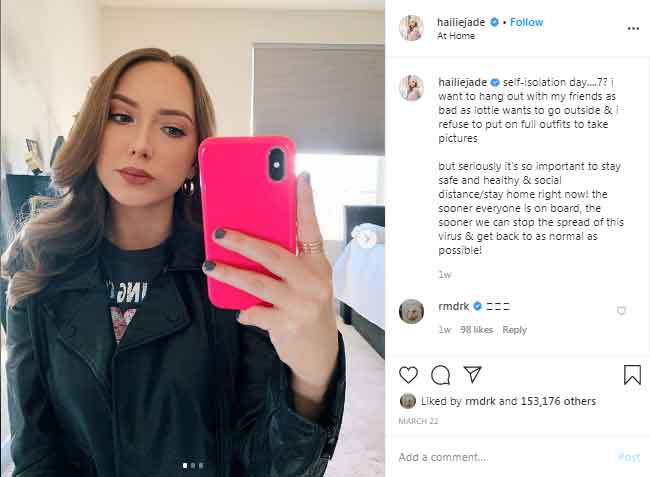Save post with bookmark icon
This screenshot has height=477, width=650.
click(632, 375)
